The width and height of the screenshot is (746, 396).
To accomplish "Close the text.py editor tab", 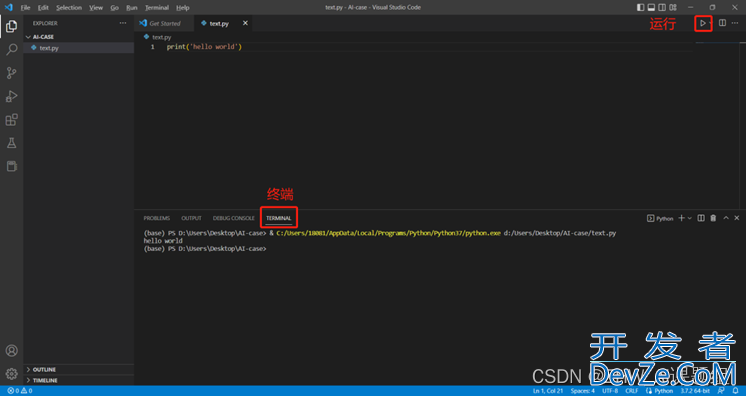I will [x=245, y=23].
